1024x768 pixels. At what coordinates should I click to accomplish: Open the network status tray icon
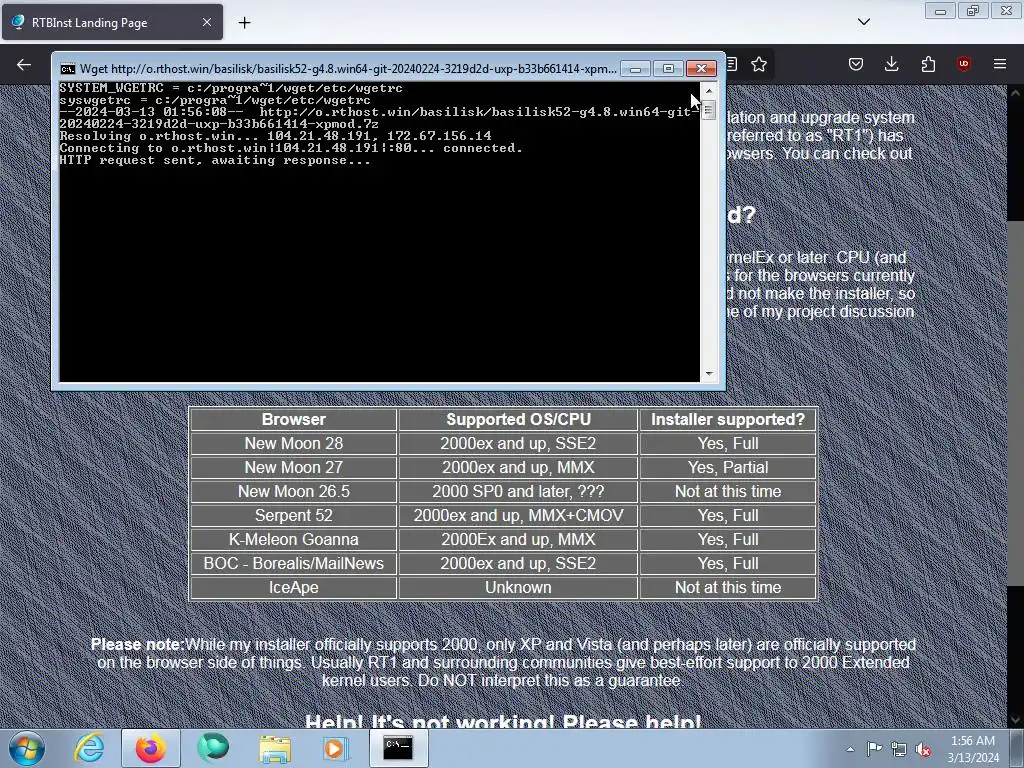coord(899,749)
